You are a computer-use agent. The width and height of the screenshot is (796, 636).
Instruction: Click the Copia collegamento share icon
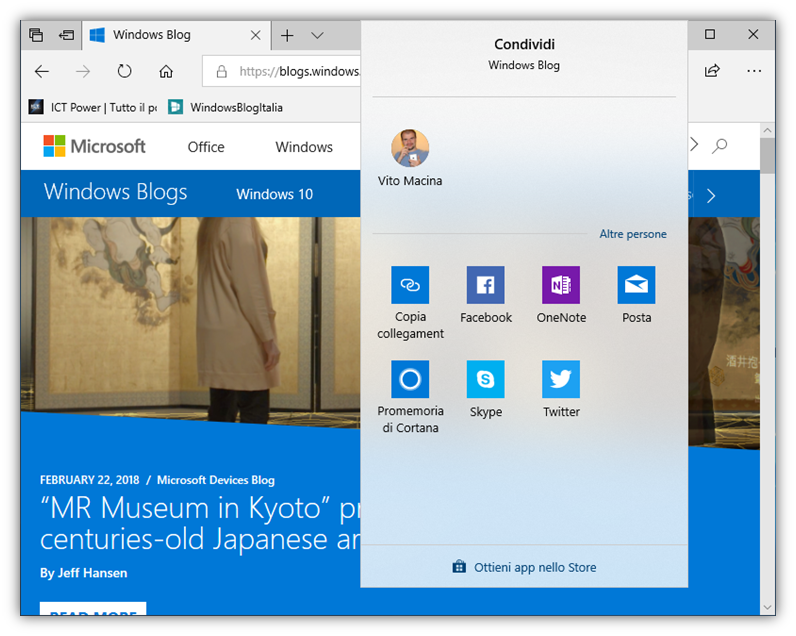[x=410, y=285]
